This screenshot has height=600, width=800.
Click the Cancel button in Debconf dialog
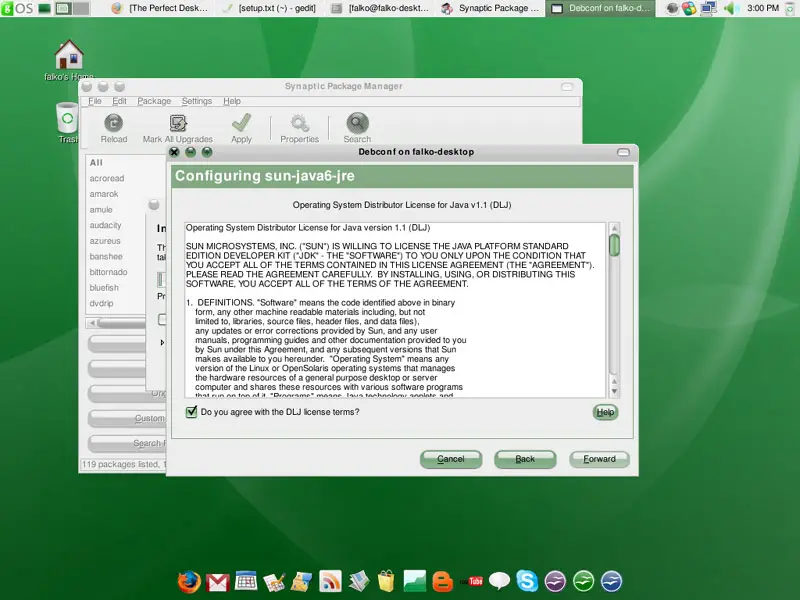(450, 459)
